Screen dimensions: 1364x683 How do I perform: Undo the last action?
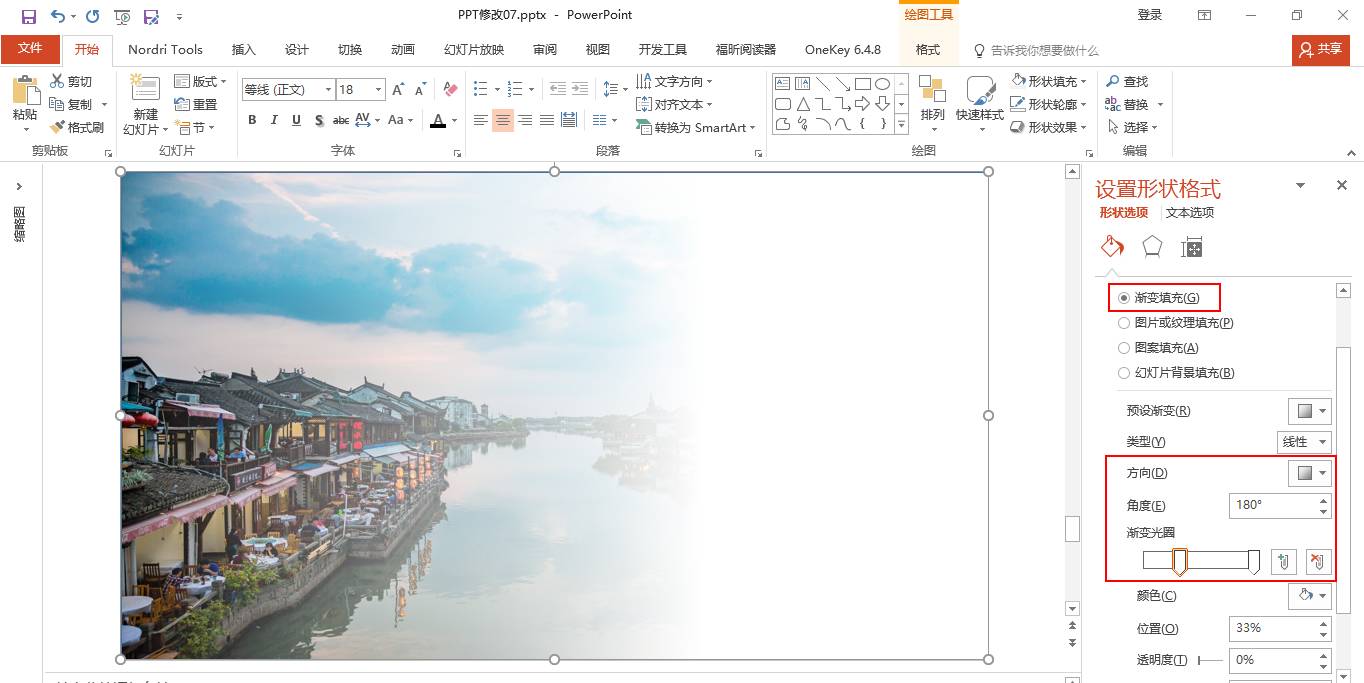click(57, 16)
